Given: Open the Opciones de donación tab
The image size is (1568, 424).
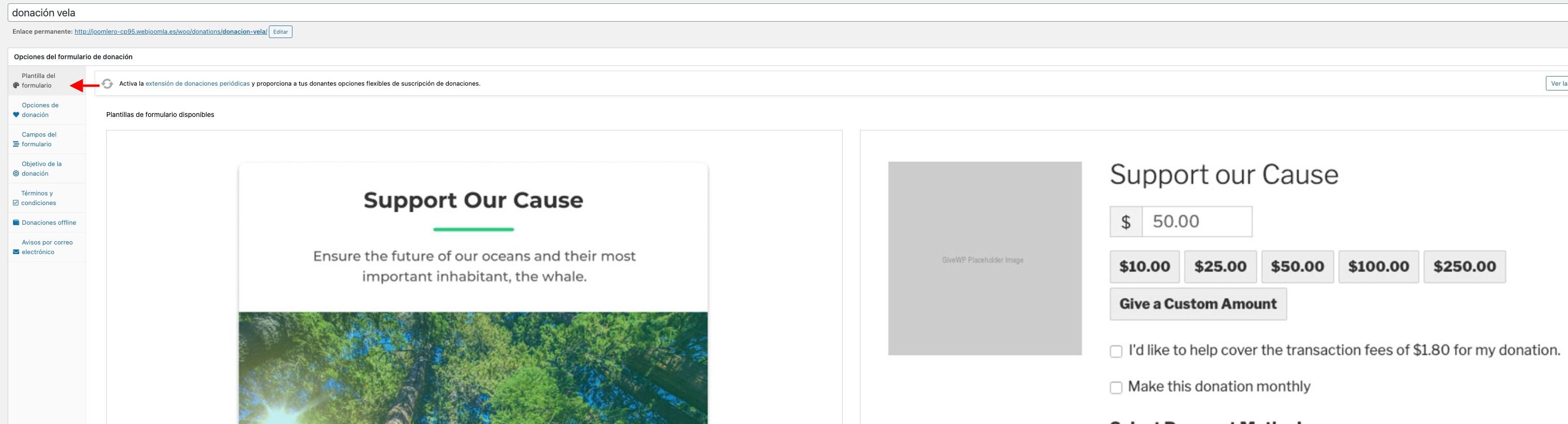Looking at the screenshot, I should 47,110.
